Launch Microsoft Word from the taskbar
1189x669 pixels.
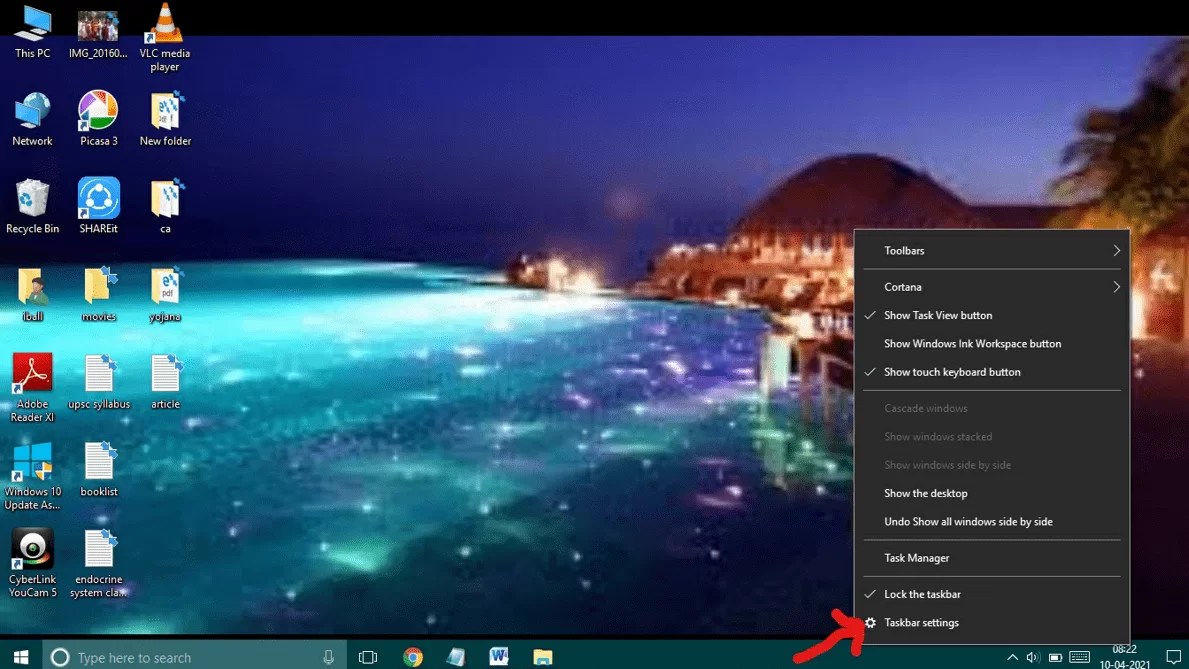tap(499, 657)
